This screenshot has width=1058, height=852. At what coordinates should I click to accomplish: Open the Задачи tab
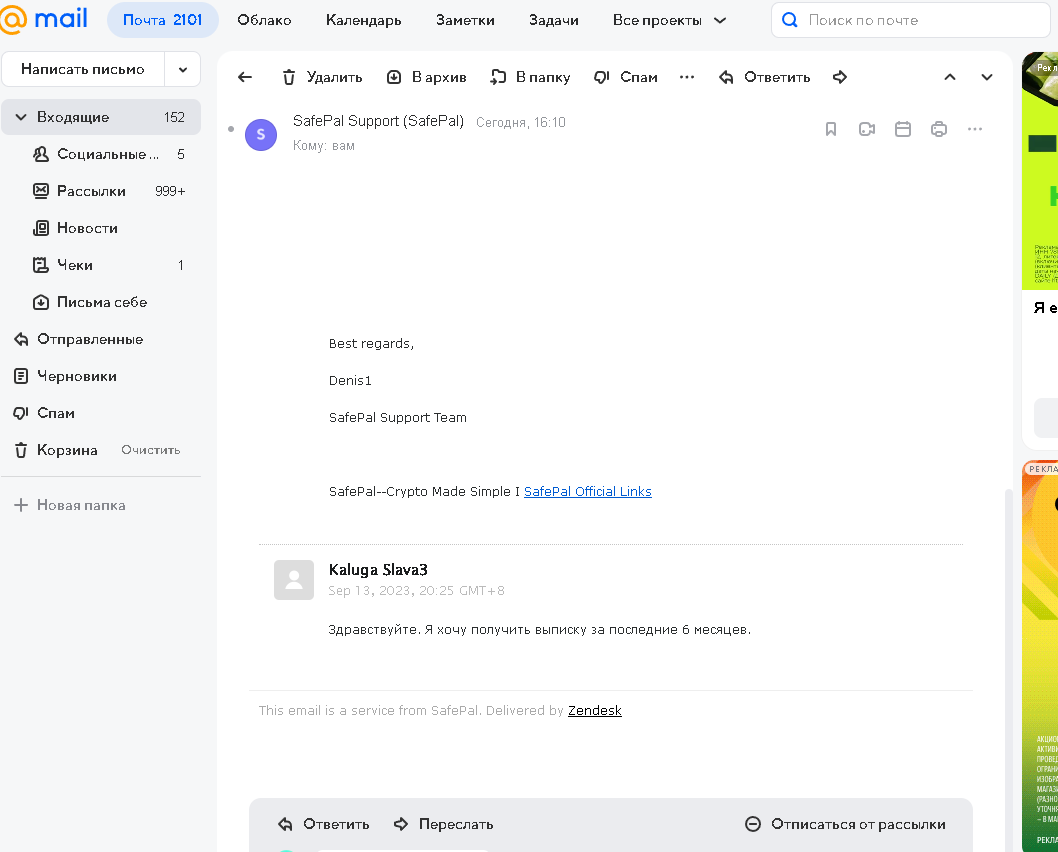(554, 20)
